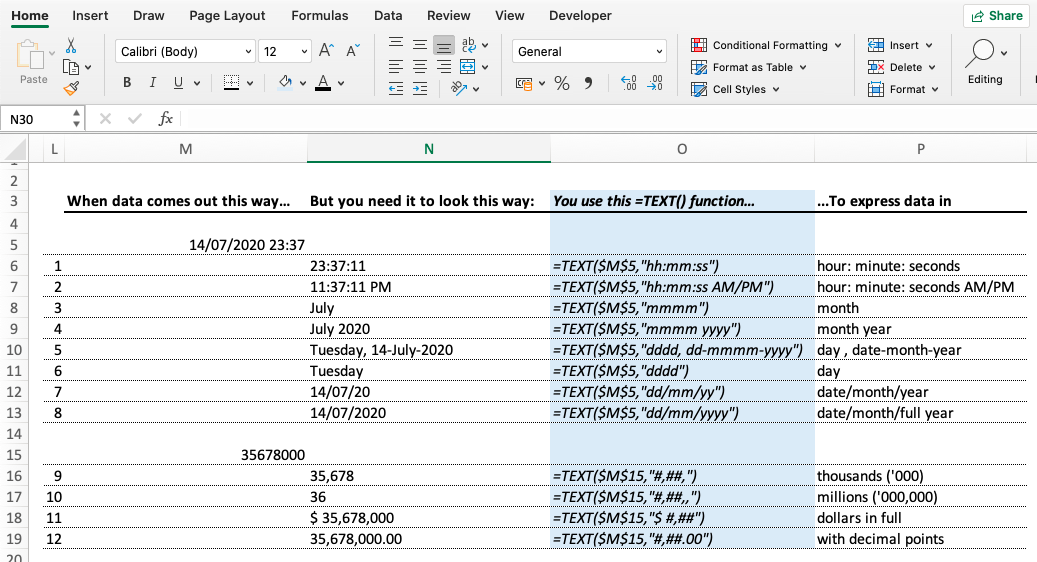Click the Wrap Text icon

(469, 44)
